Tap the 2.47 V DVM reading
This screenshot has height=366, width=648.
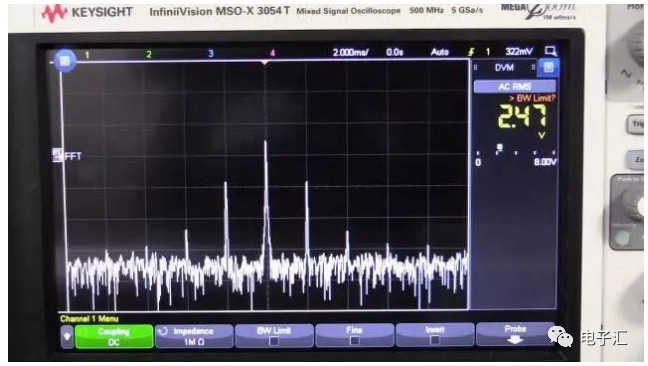click(x=523, y=116)
